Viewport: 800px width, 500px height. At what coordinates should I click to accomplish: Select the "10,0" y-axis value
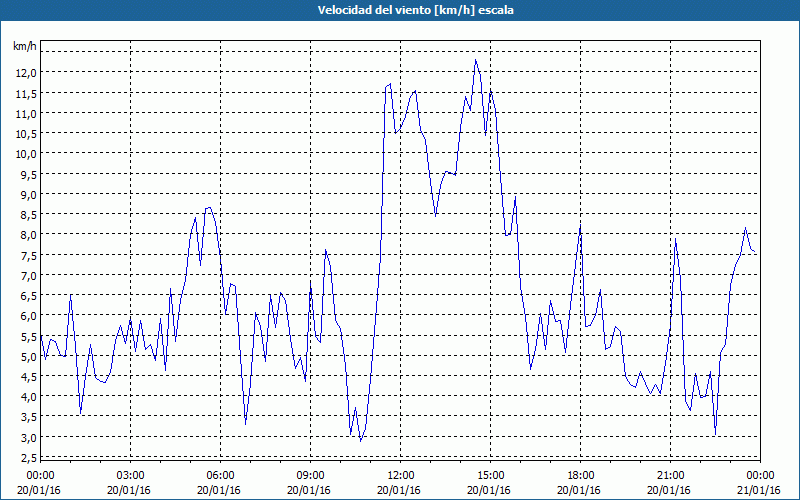tap(26, 154)
